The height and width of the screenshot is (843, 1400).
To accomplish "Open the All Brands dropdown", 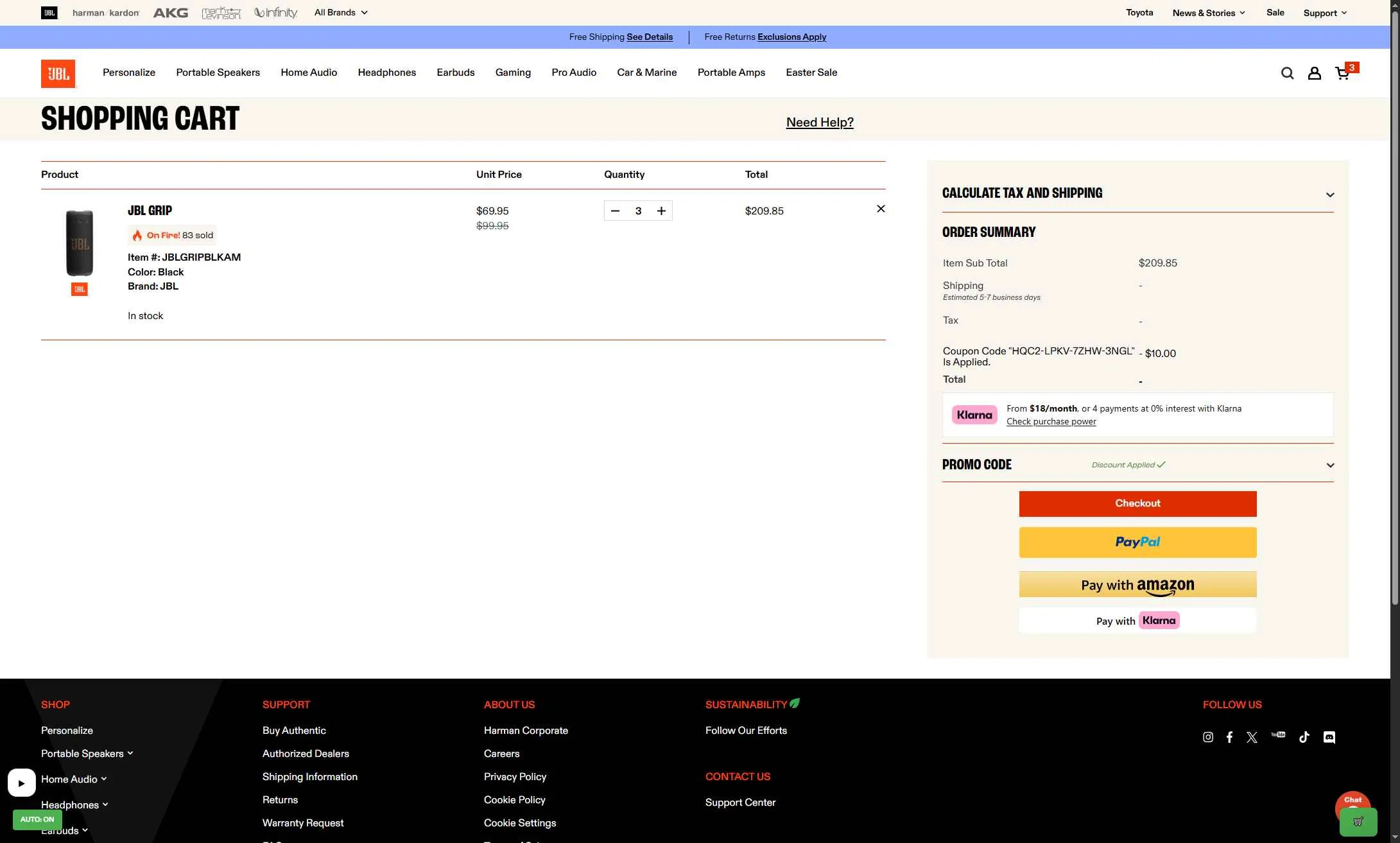I will point(341,12).
